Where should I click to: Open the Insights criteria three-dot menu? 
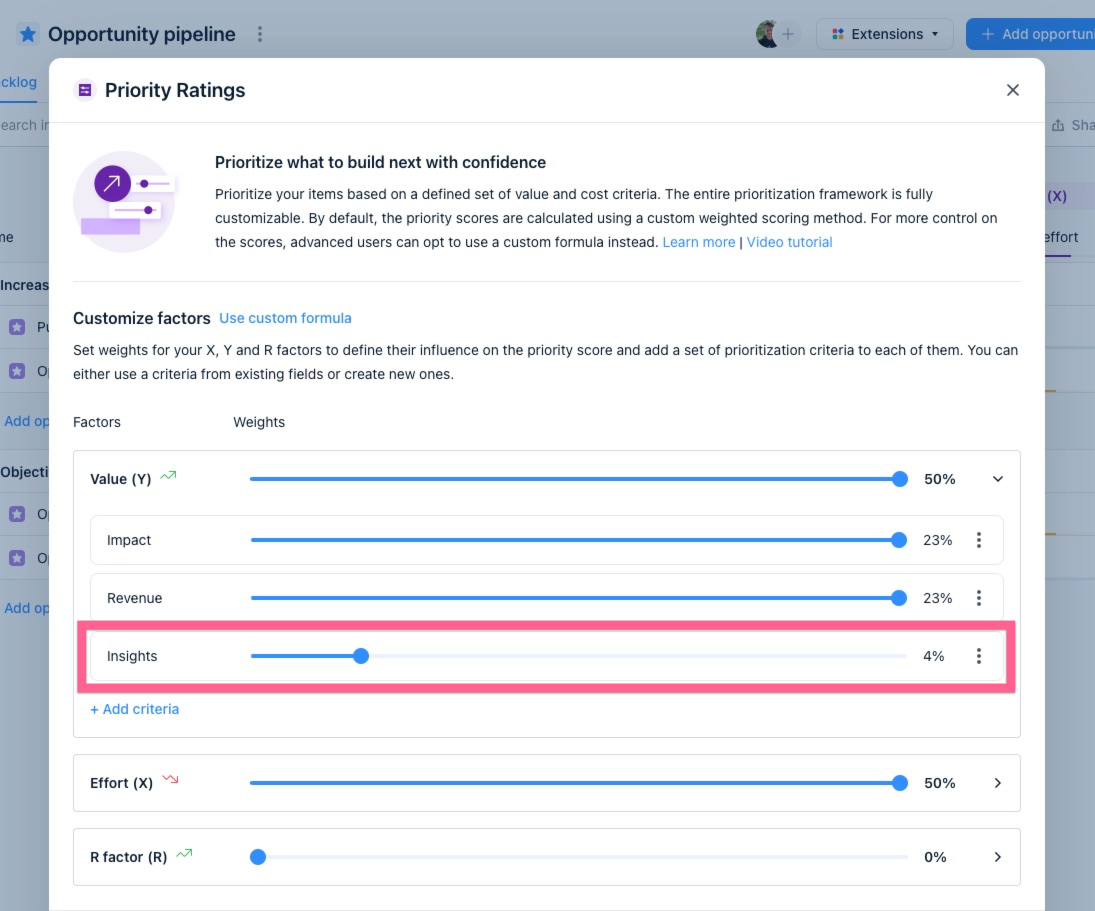pos(978,656)
